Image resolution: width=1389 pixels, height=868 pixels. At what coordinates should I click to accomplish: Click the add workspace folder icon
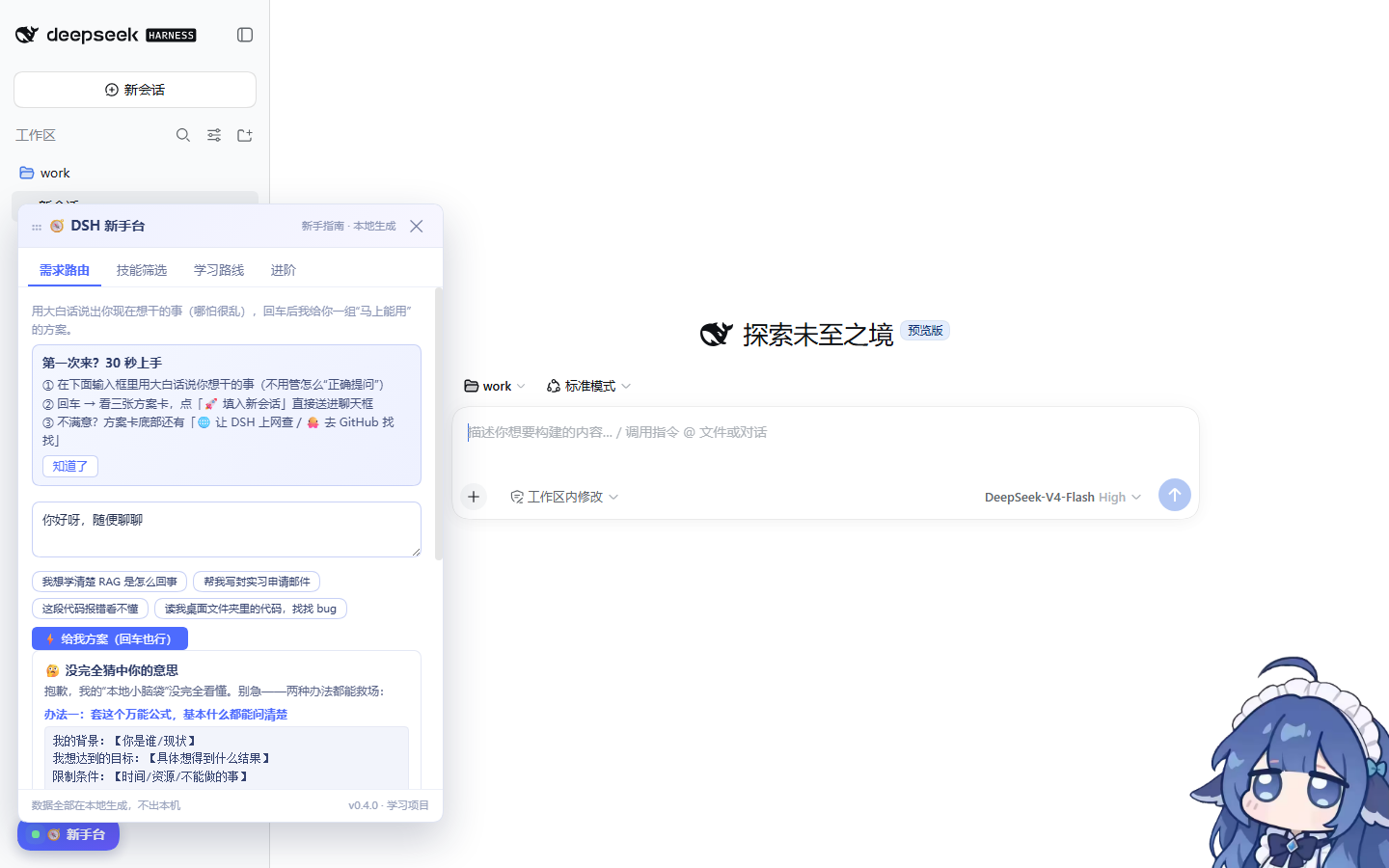pos(245,135)
